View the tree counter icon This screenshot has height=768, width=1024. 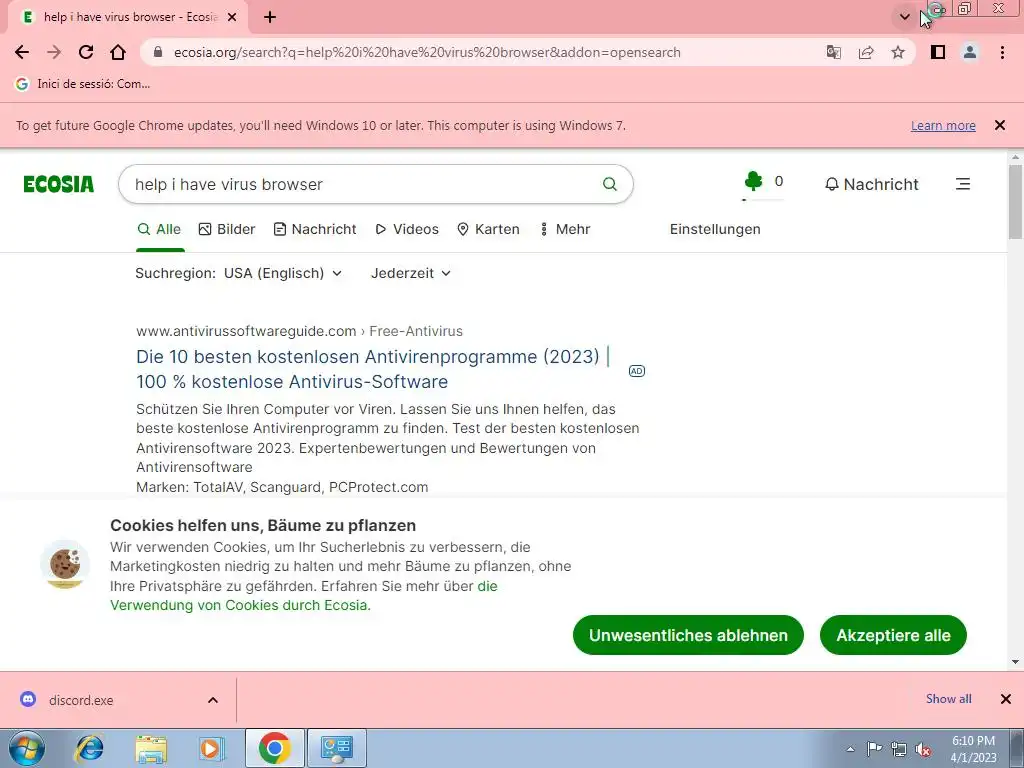(754, 181)
